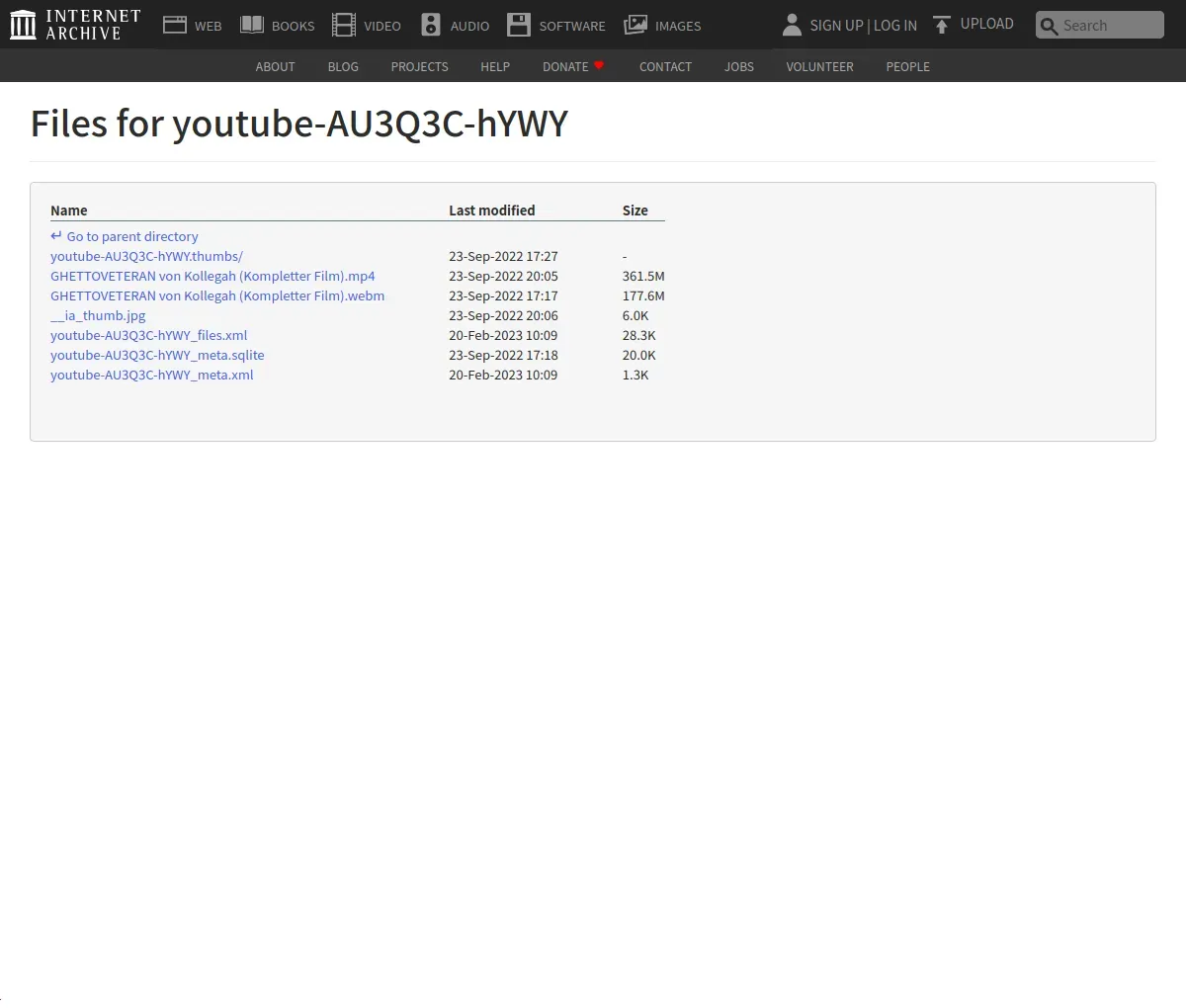Click the Size column header

pyautogui.click(x=635, y=210)
